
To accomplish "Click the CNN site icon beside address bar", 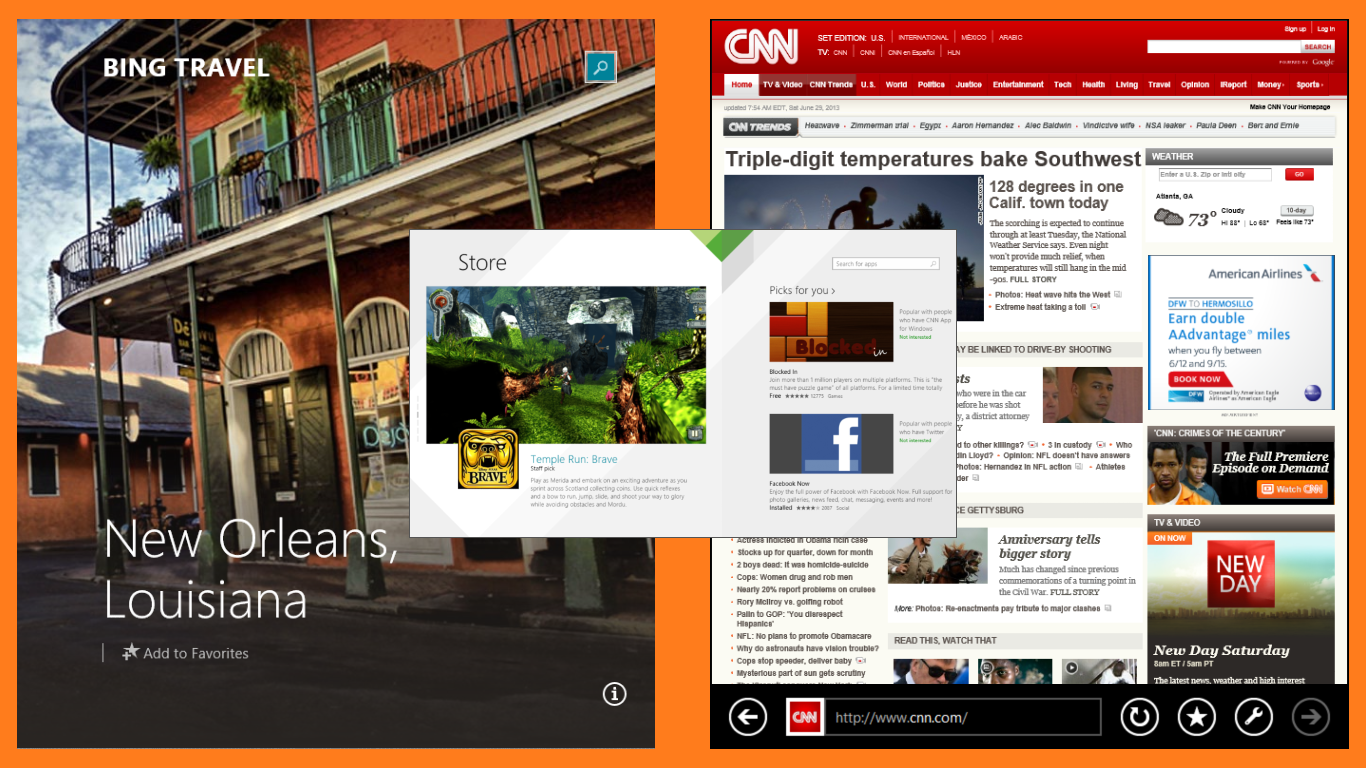I will tap(805, 717).
